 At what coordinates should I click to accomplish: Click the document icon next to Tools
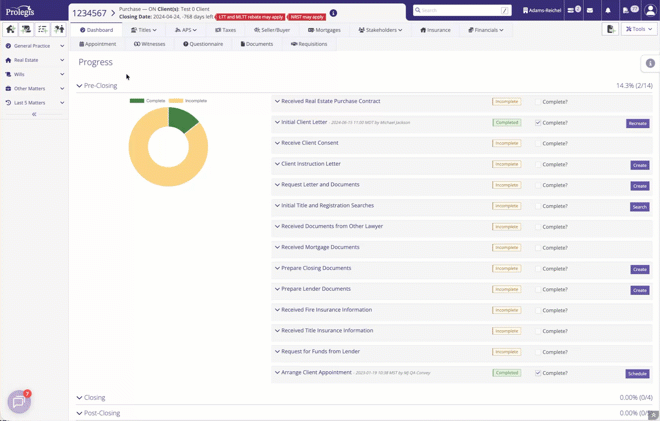(x=610, y=29)
